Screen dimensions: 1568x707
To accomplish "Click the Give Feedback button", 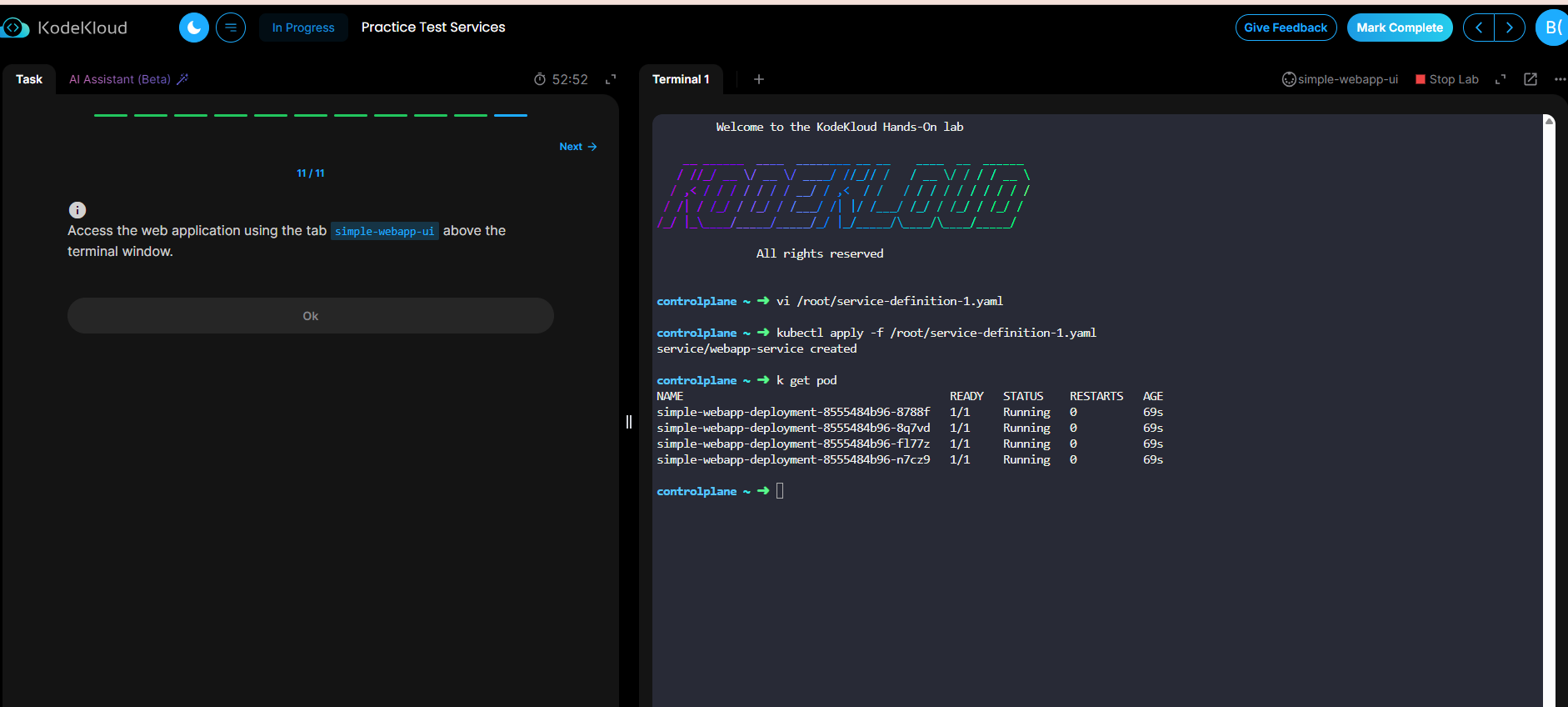I will pos(1286,28).
